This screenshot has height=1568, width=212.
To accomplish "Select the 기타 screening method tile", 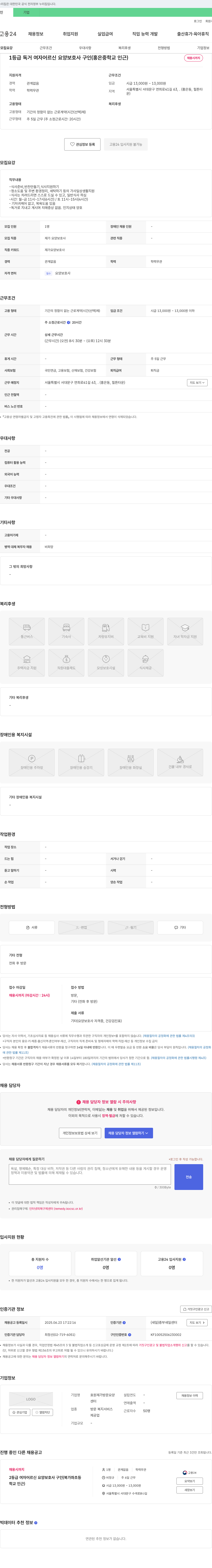I will [180, 928].
